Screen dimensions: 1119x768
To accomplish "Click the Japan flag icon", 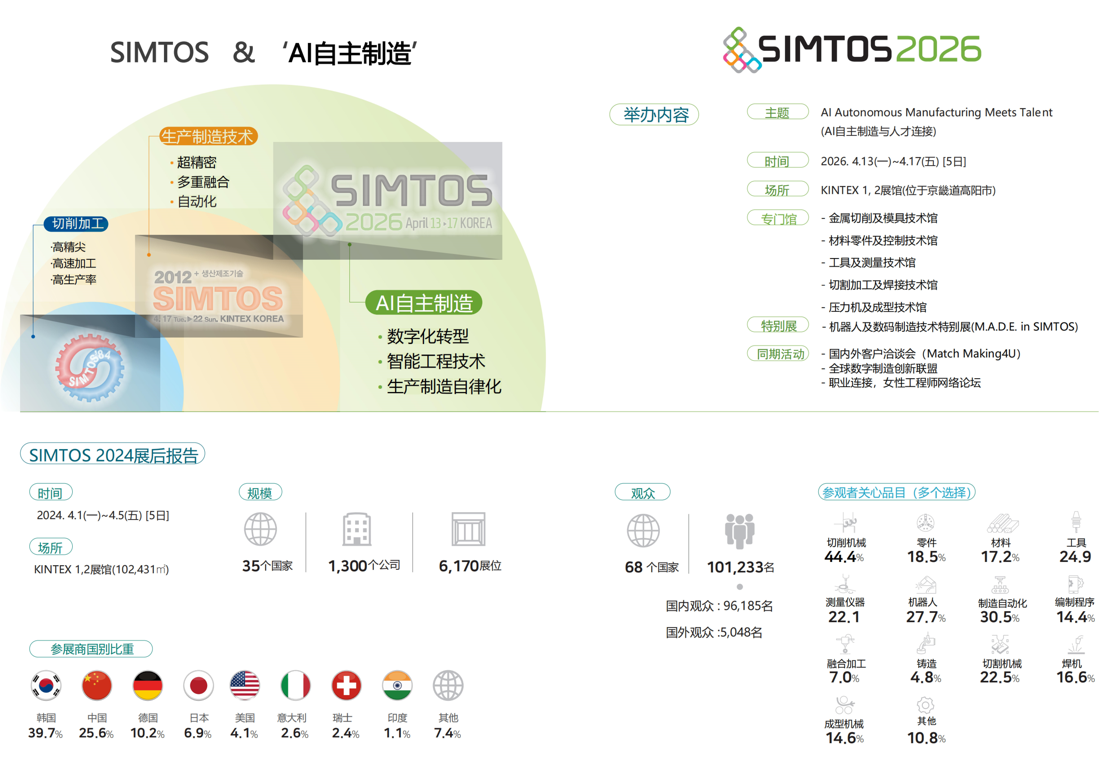I will pos(198,685).
